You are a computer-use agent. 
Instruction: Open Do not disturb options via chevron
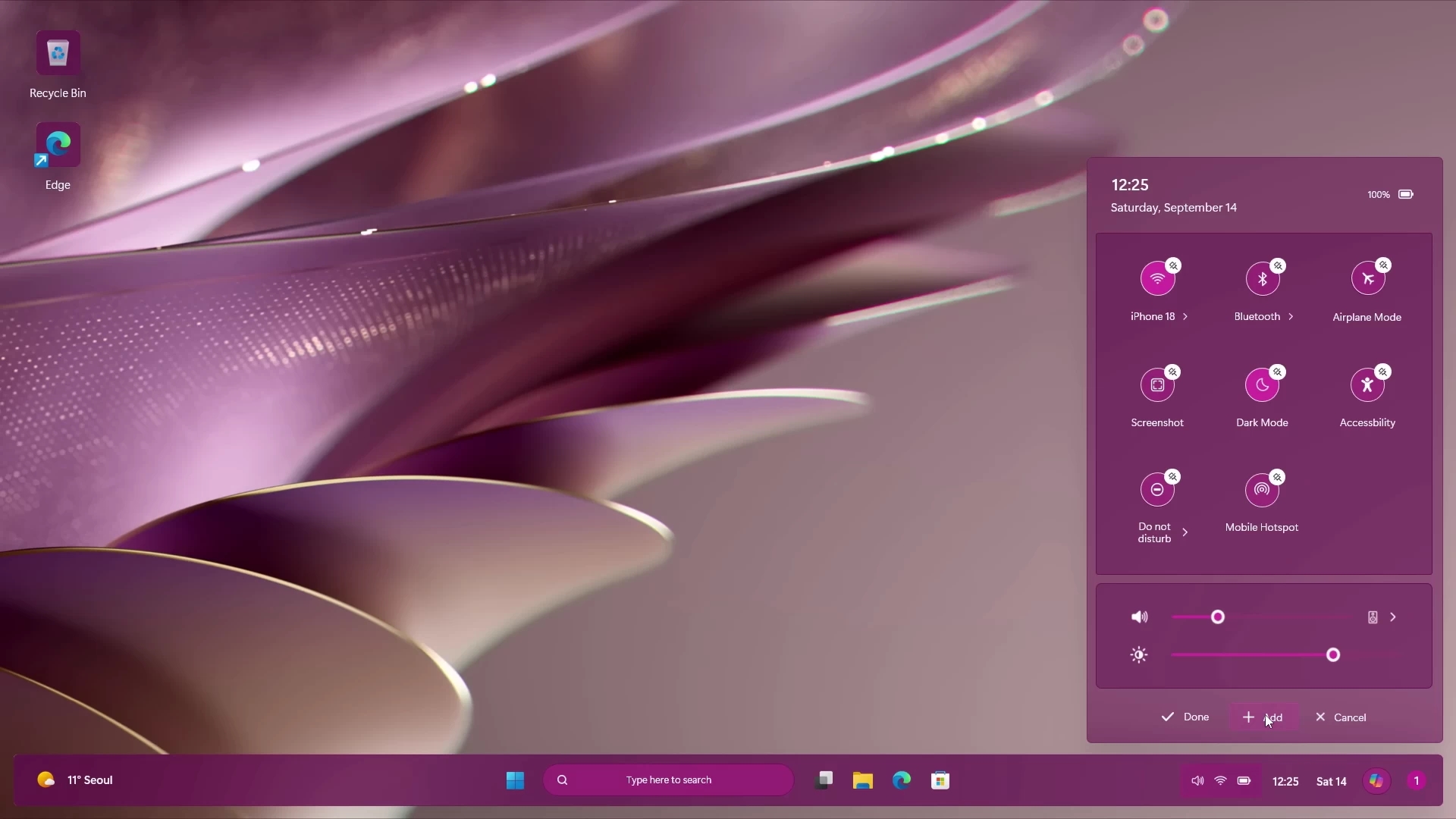tap(1186, 532)
